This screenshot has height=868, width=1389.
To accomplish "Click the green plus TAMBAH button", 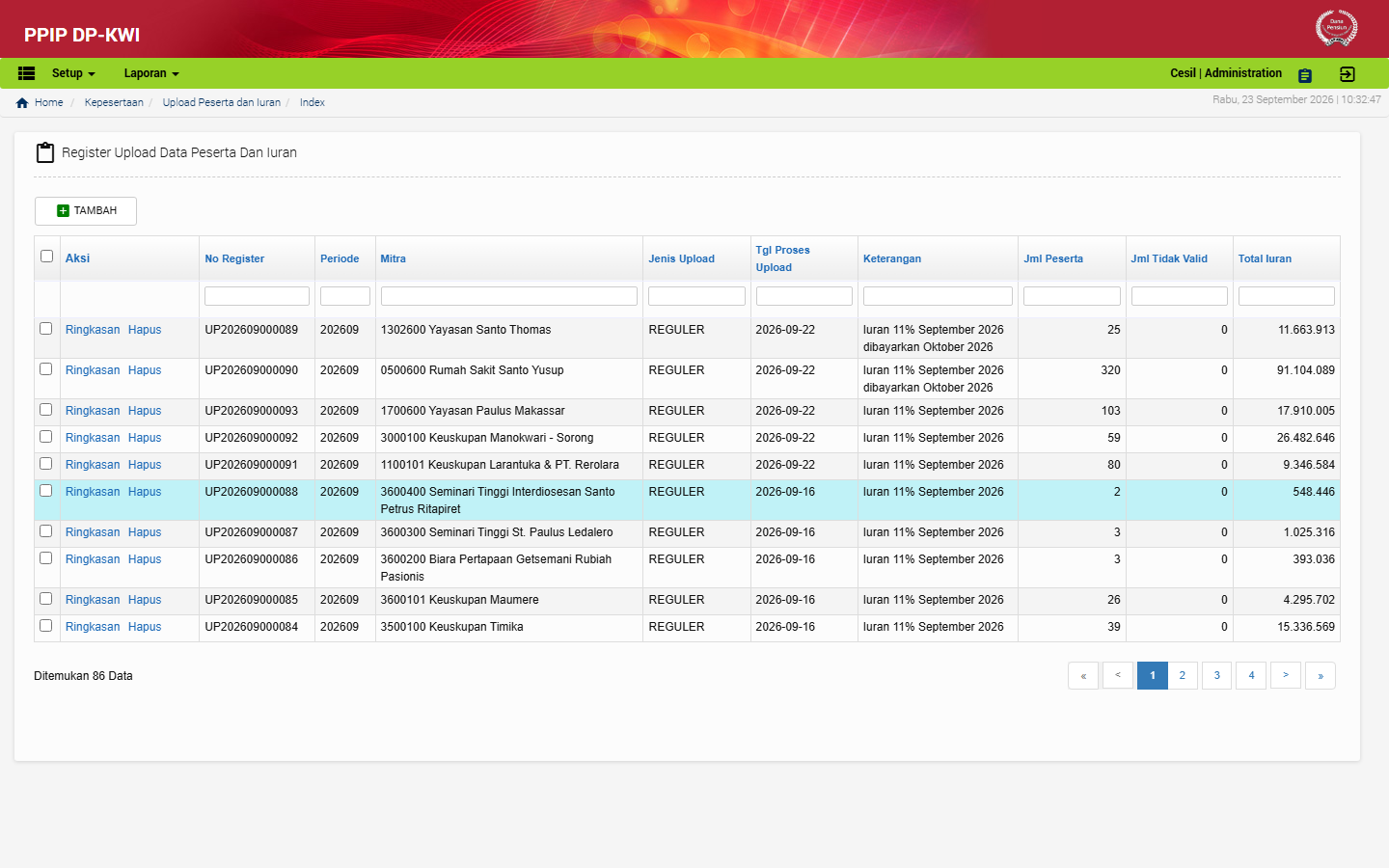I will 86,211.
